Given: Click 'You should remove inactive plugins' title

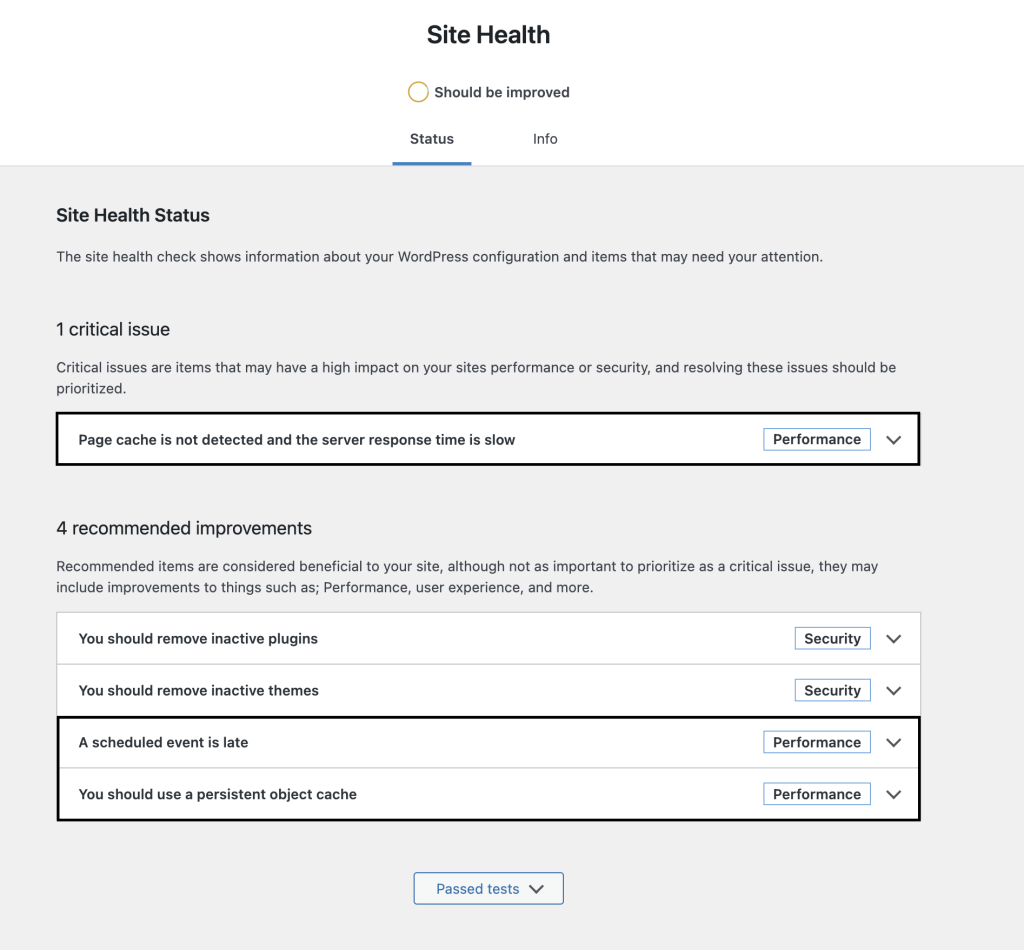Looking at the screenshot, I should pos(198,639).
